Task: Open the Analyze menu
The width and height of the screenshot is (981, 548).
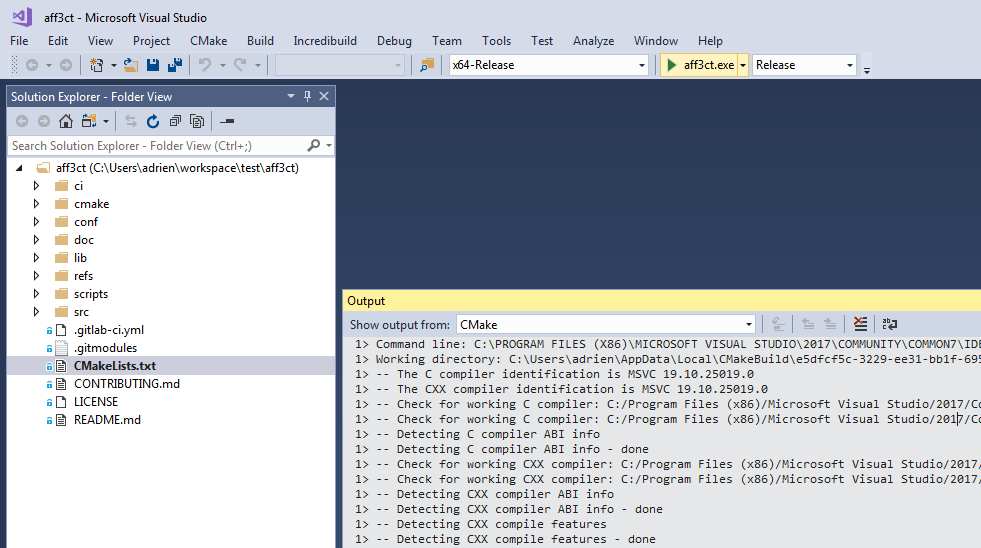Action: (593, 41)
